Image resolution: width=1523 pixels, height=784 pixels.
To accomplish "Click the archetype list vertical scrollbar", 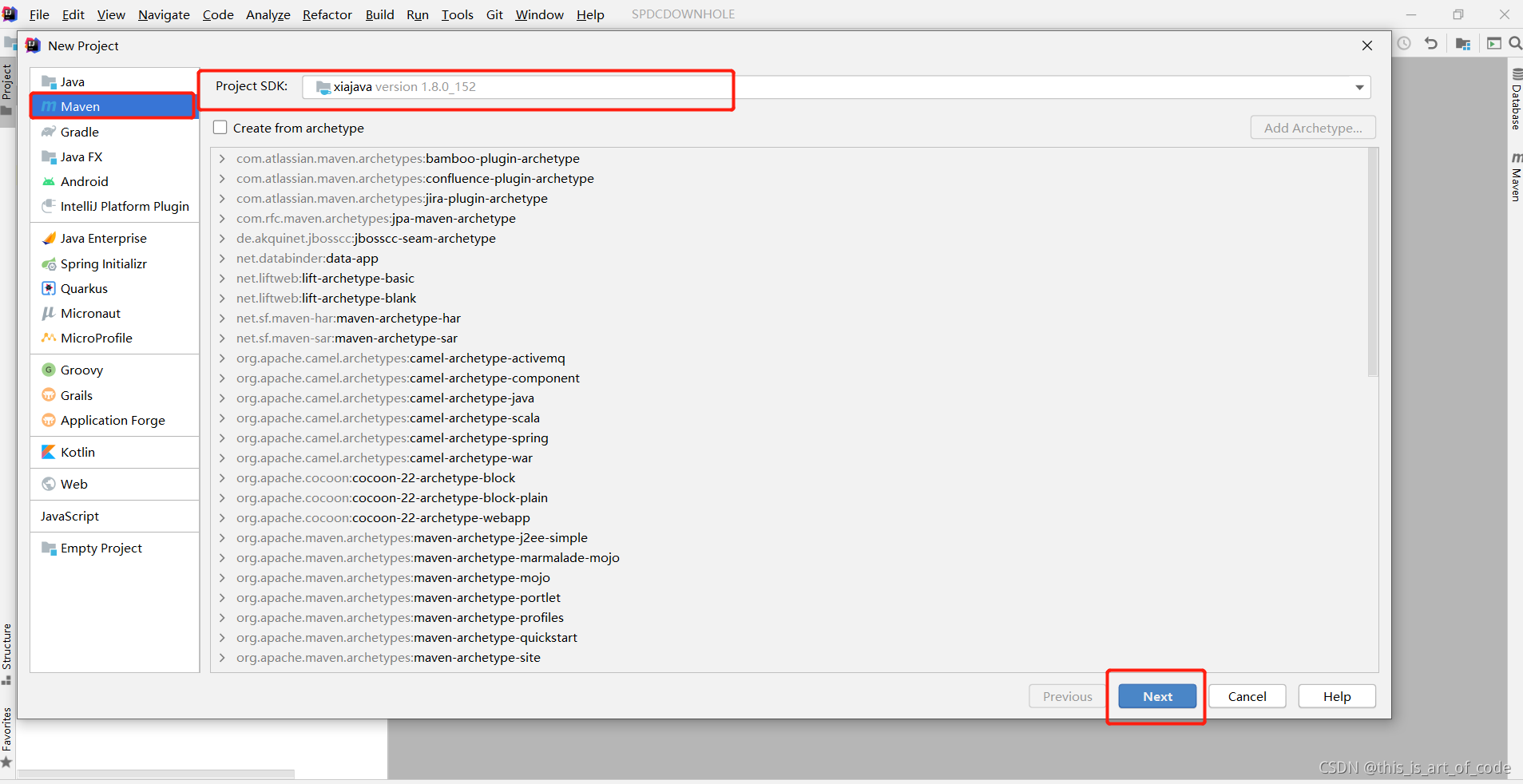I will (x=1373, y=262).
